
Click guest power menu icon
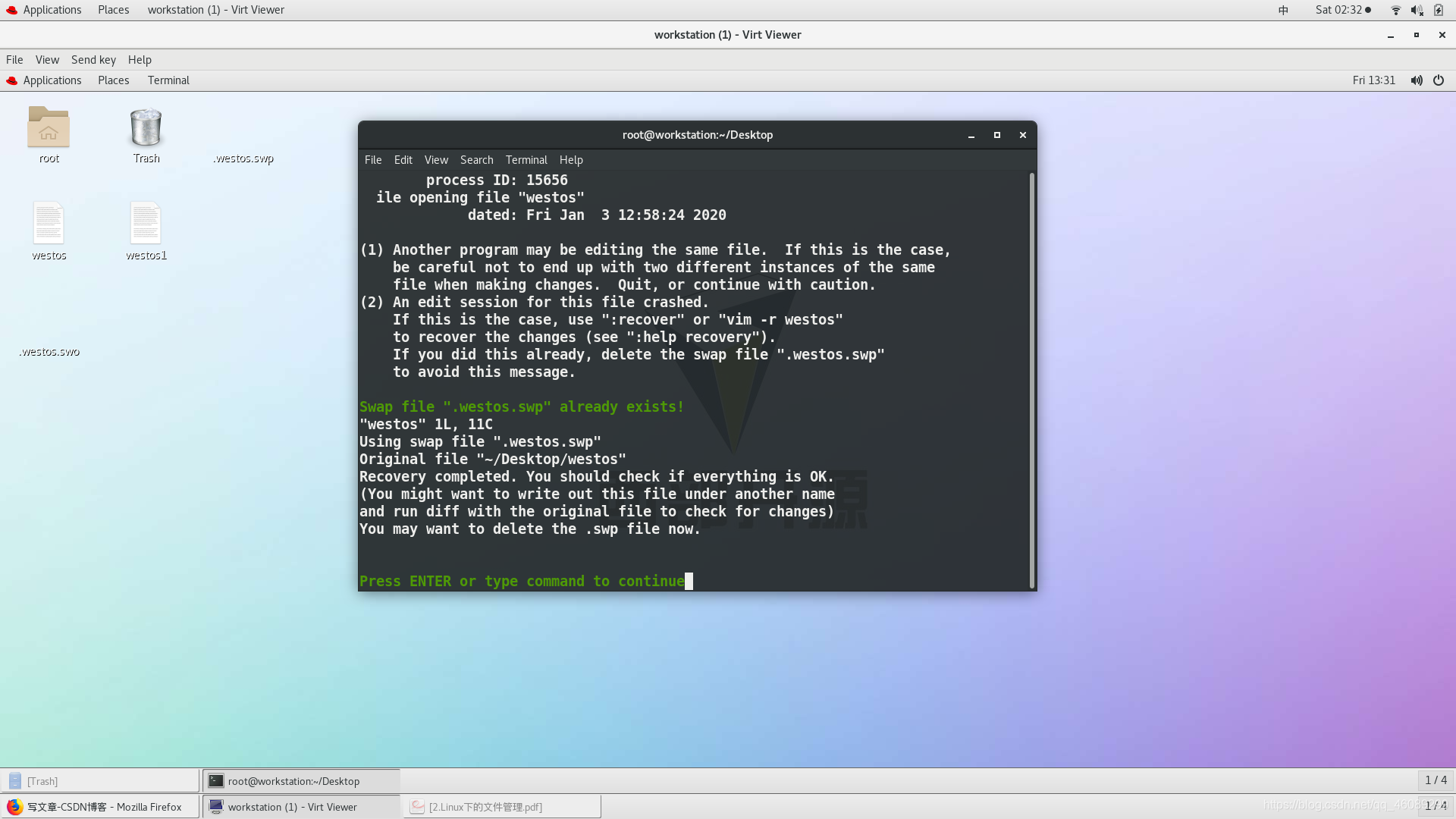point(1439,80)
